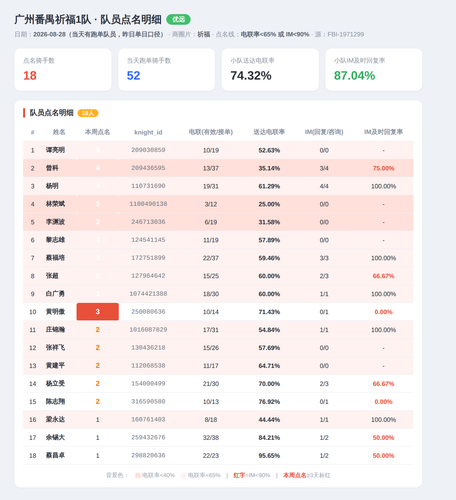The image size is (456, 500).
Task: Click the IM及时回复率 column header
Action: pos(383,132)
